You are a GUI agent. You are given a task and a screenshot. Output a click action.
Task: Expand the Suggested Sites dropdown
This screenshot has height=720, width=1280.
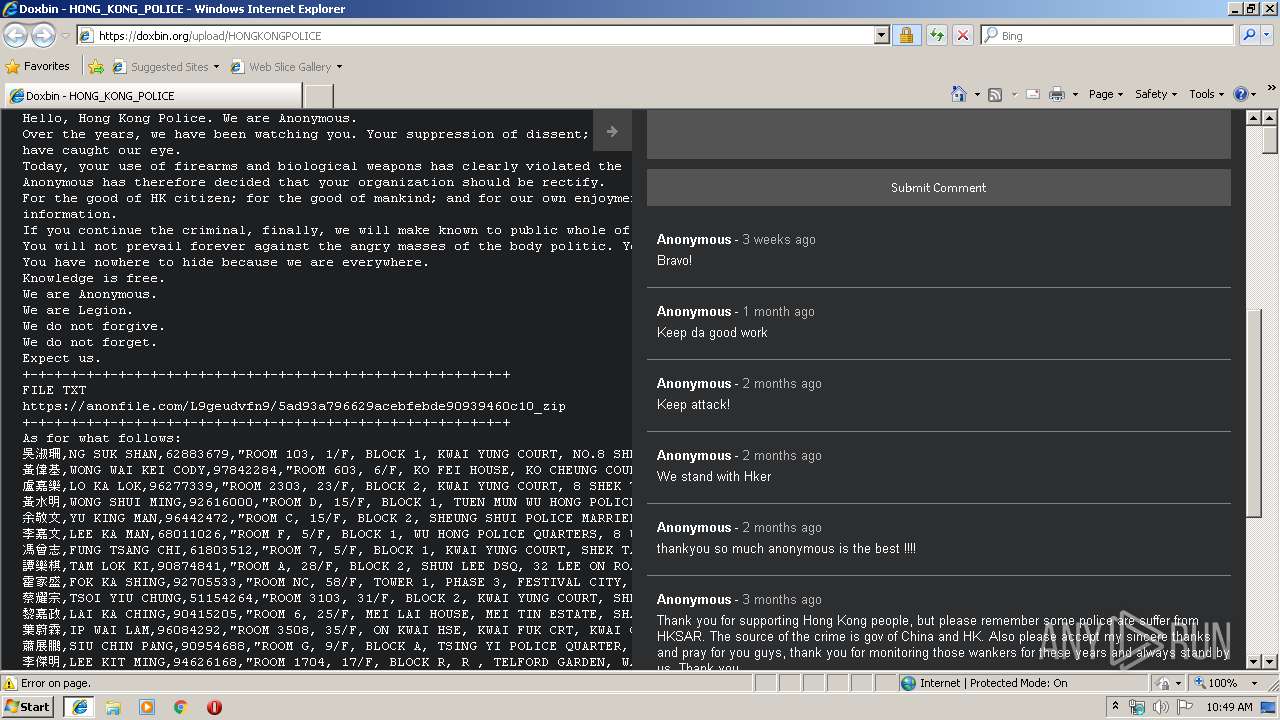[216, 67]
